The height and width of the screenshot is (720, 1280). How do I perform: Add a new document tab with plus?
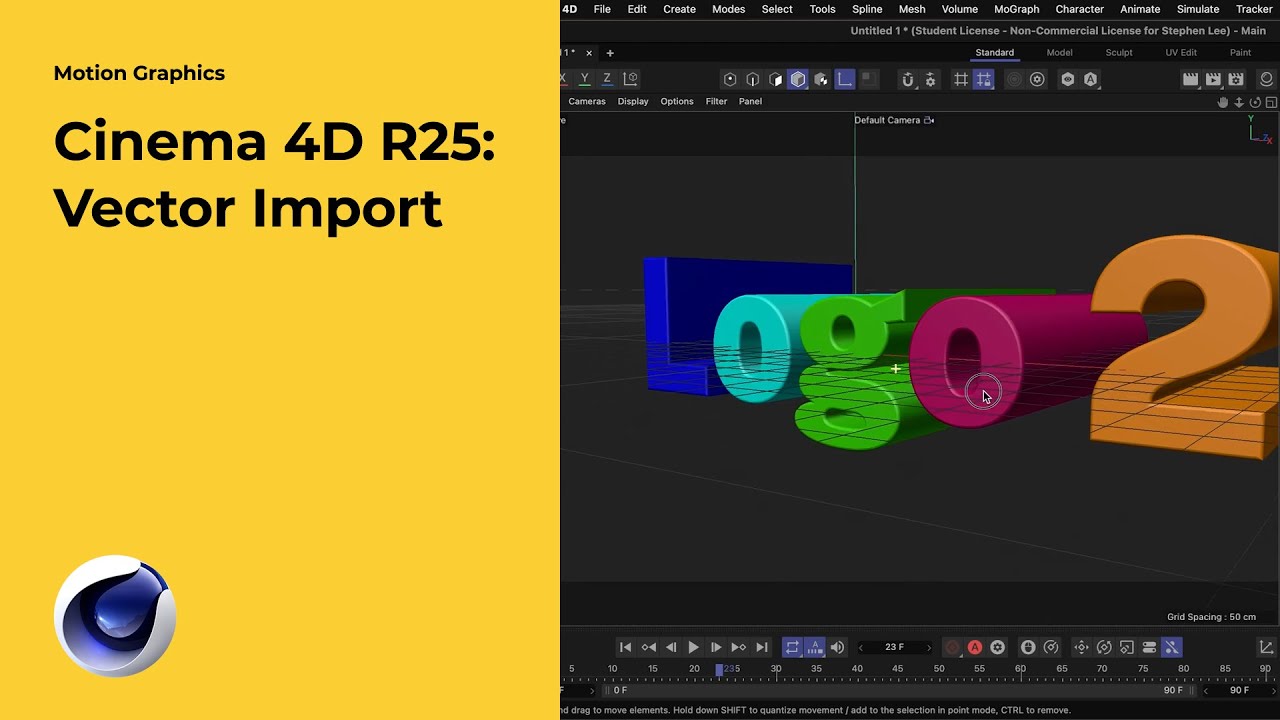[610, 53]
